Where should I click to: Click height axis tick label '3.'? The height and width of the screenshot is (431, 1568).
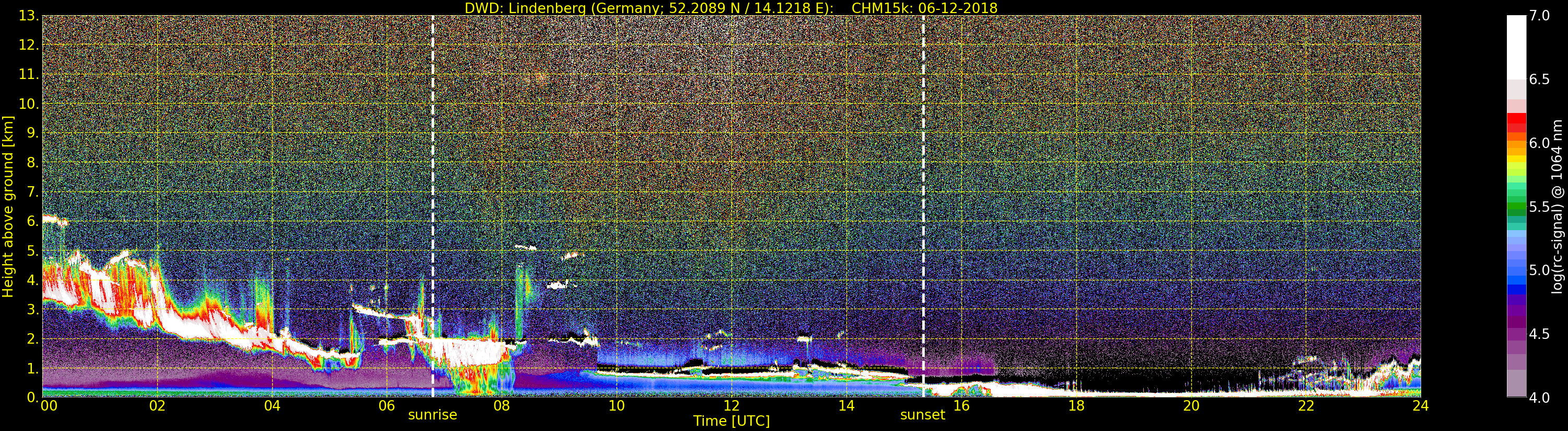coord(33,309)
